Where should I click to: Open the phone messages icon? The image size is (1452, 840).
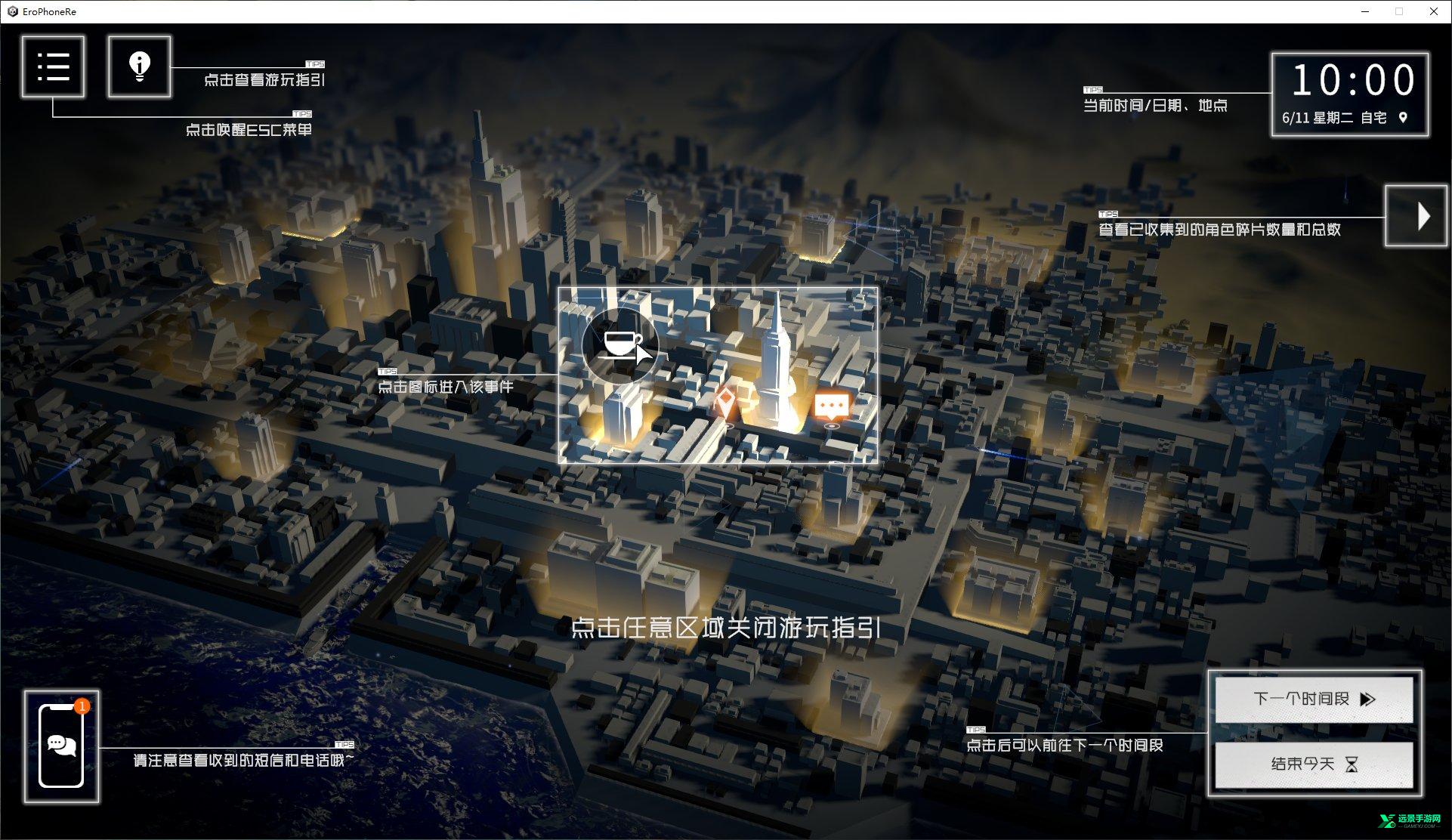tap(61, 746)
